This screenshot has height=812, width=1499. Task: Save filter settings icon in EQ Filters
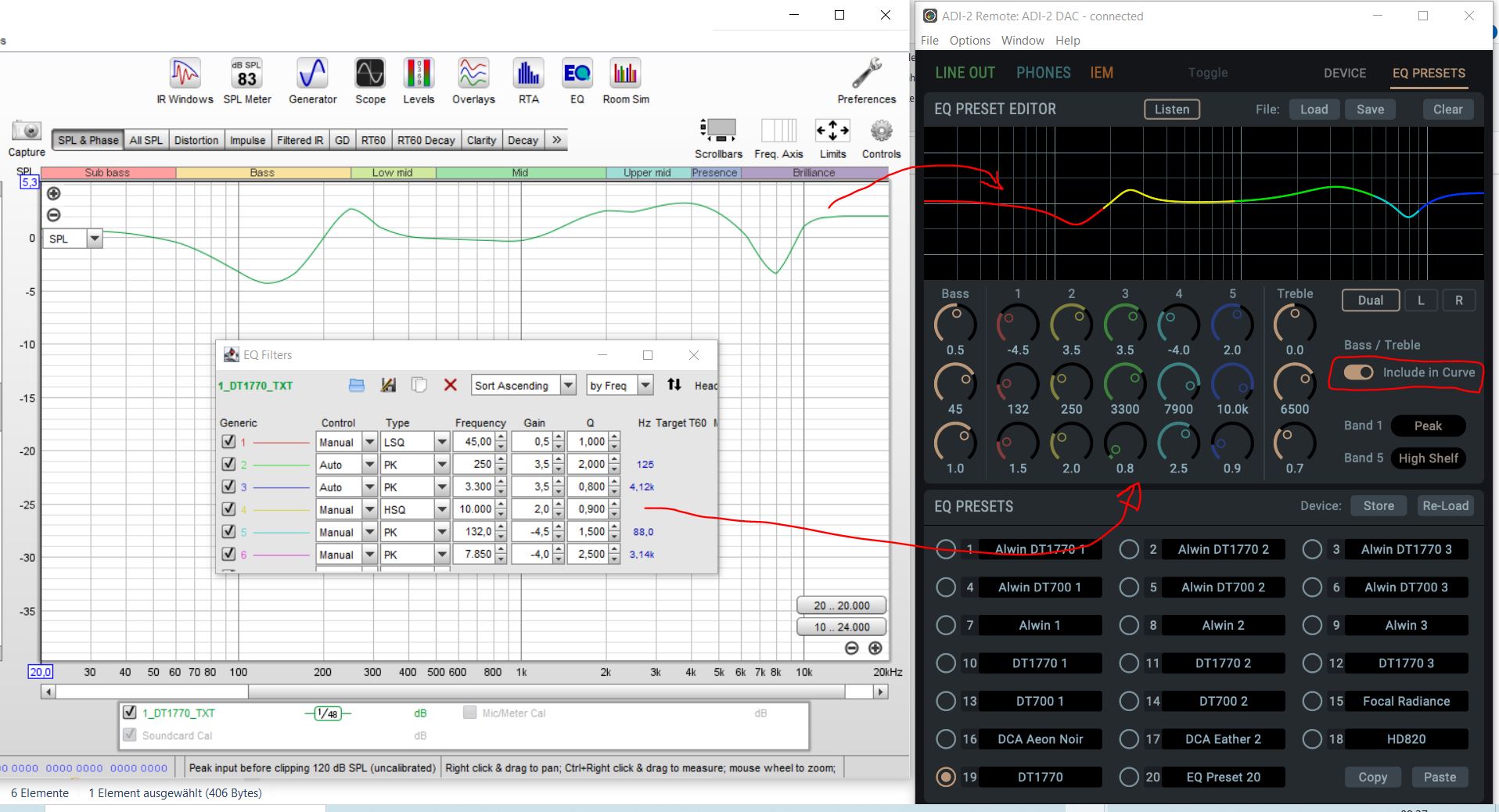[x=388, y=385]
